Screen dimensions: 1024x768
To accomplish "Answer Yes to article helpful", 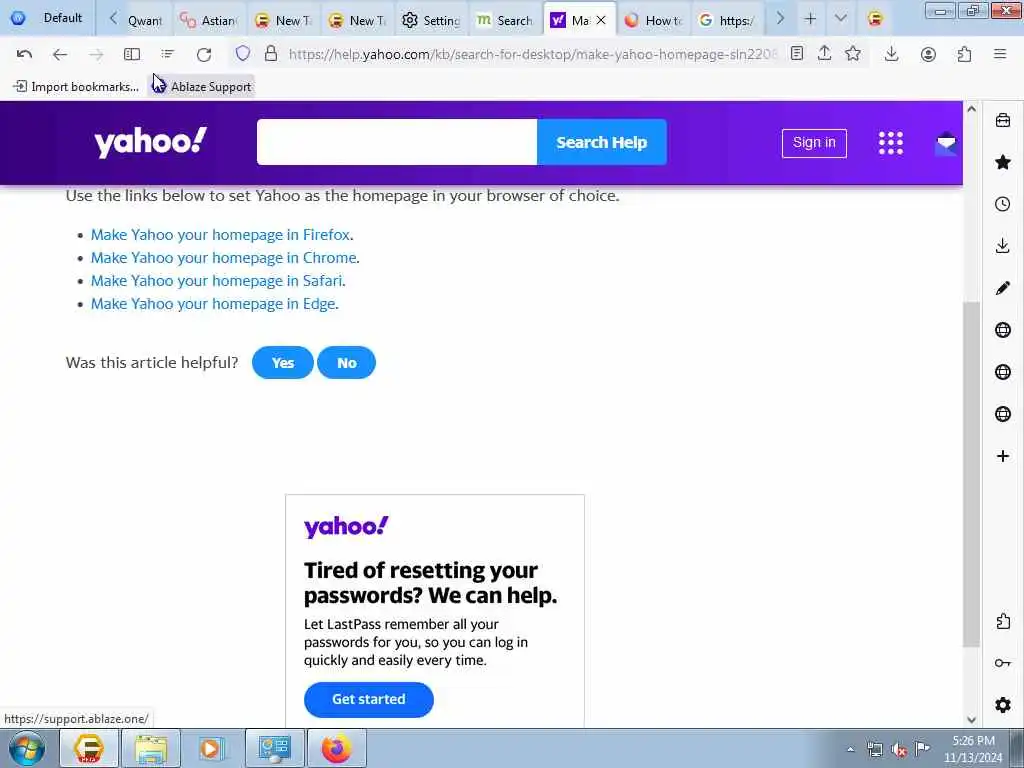I will (283, 362).
